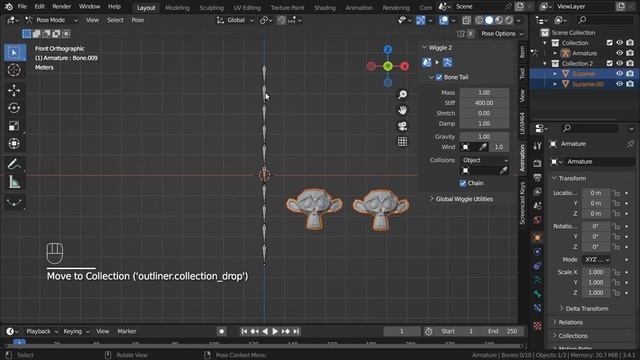Click the red X axis on the gizmo
The height and width of the screenshot is (360, 640).
[404, 66]
